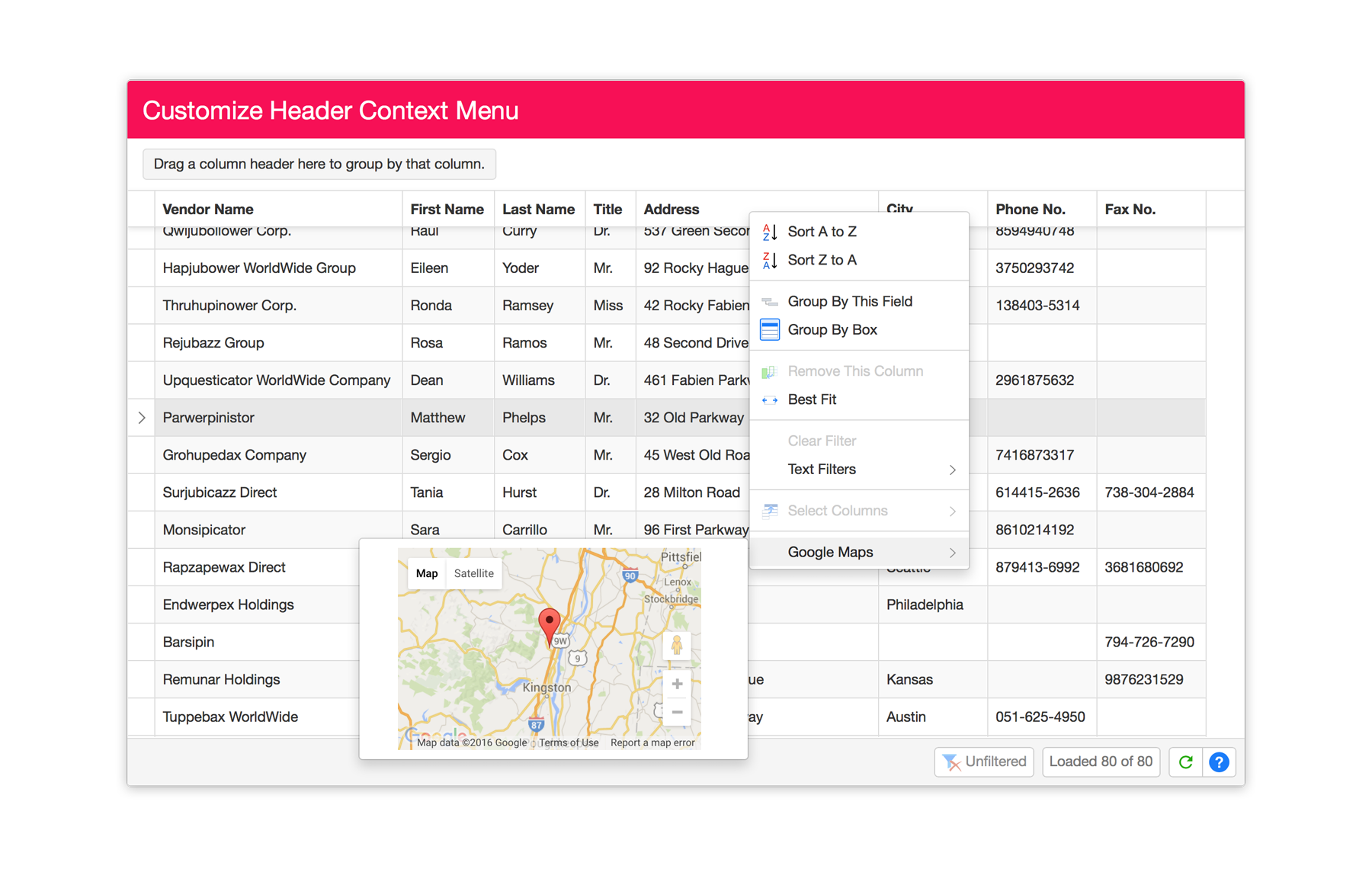
Task: Click the Sort Z to A icon
Action: click(770, 260)
